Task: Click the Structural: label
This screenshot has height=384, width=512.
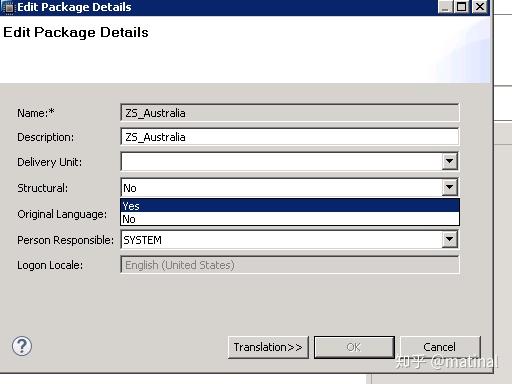Action: 42,188
